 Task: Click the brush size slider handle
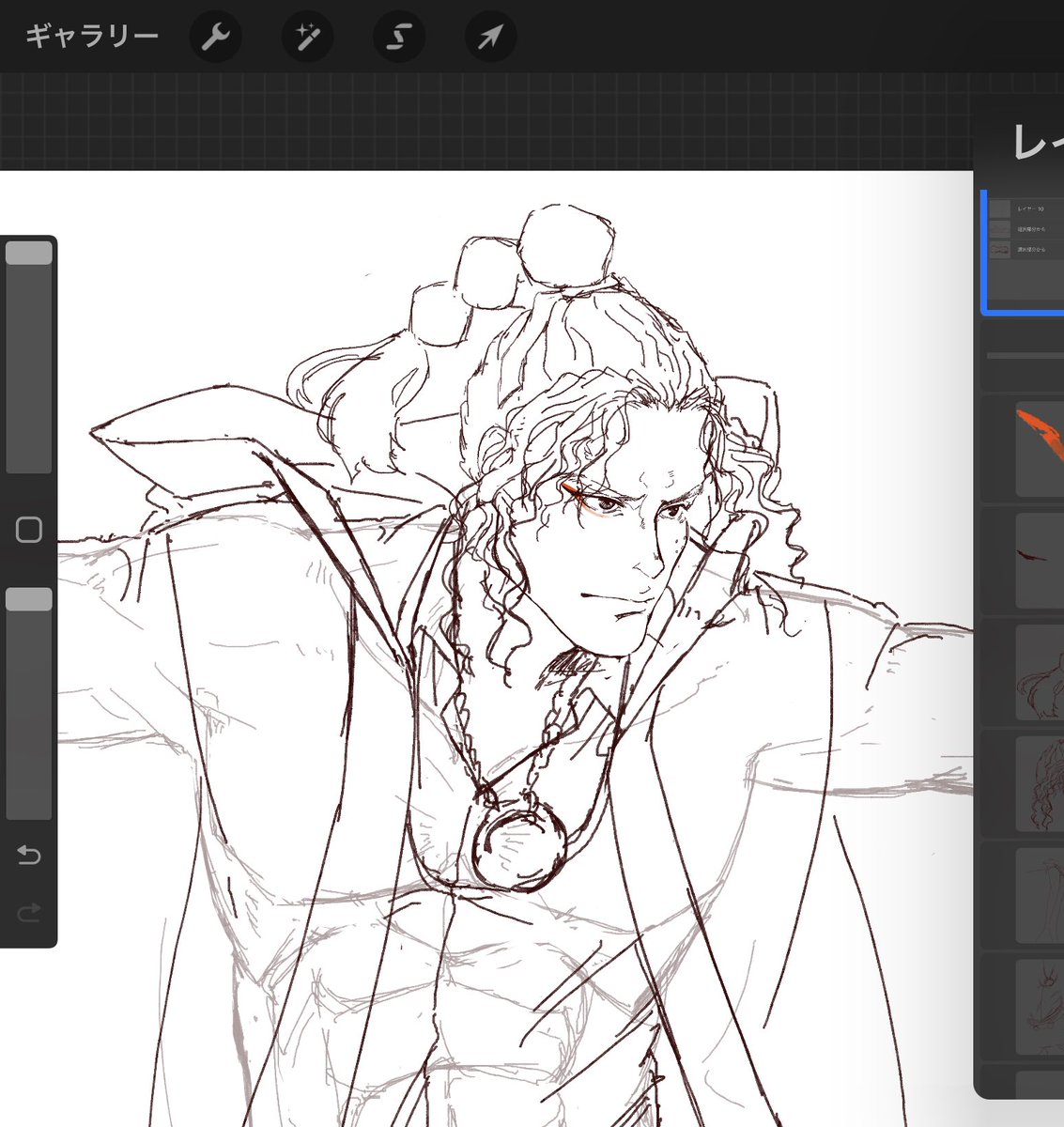[29, 254]
